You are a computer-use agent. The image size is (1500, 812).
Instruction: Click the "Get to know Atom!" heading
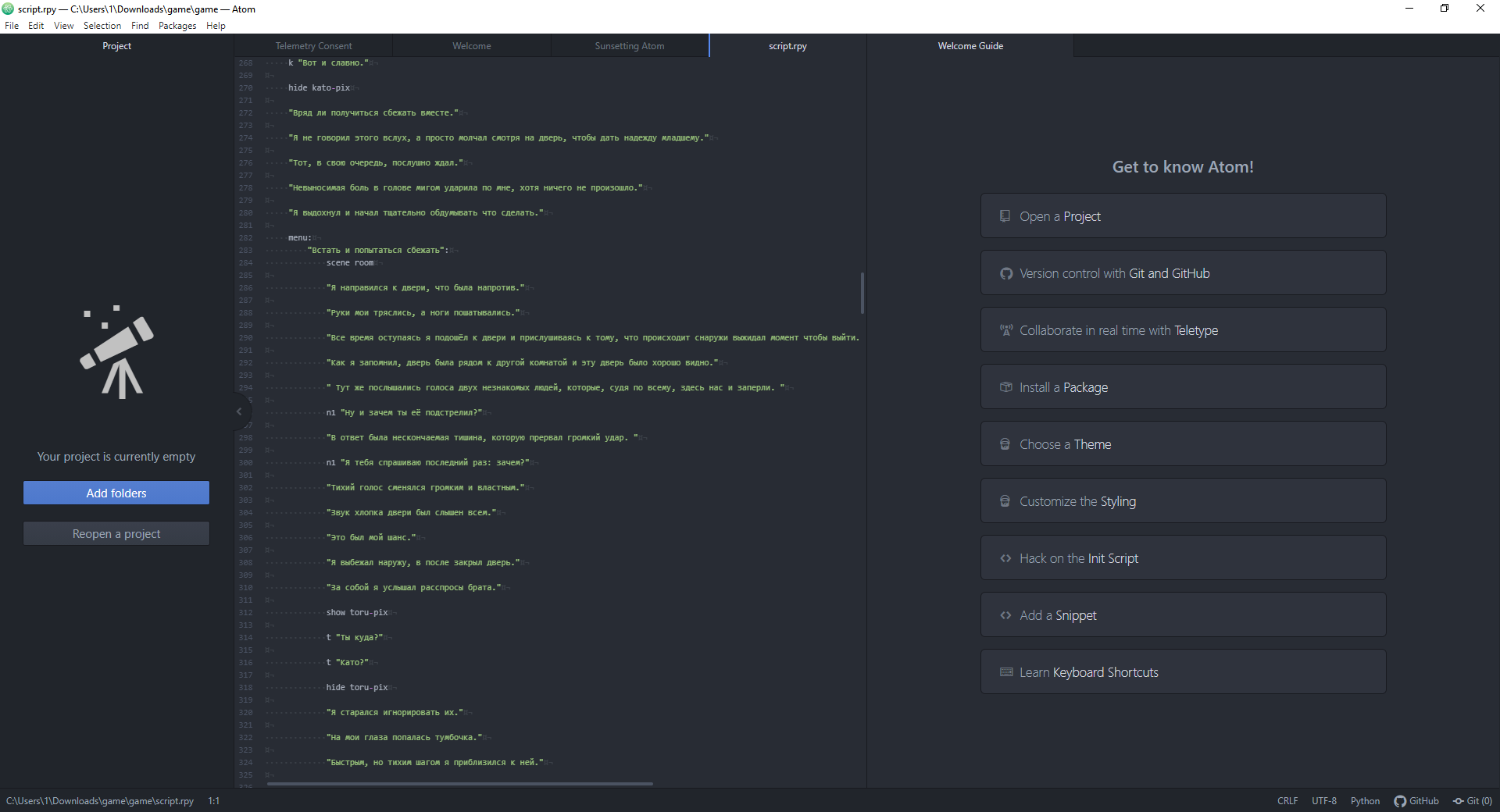1183,167
